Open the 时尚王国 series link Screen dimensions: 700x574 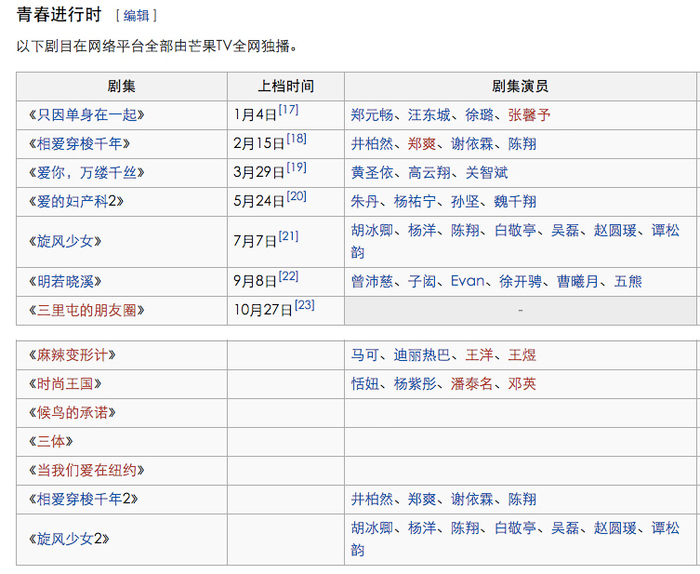coord(69,384)
